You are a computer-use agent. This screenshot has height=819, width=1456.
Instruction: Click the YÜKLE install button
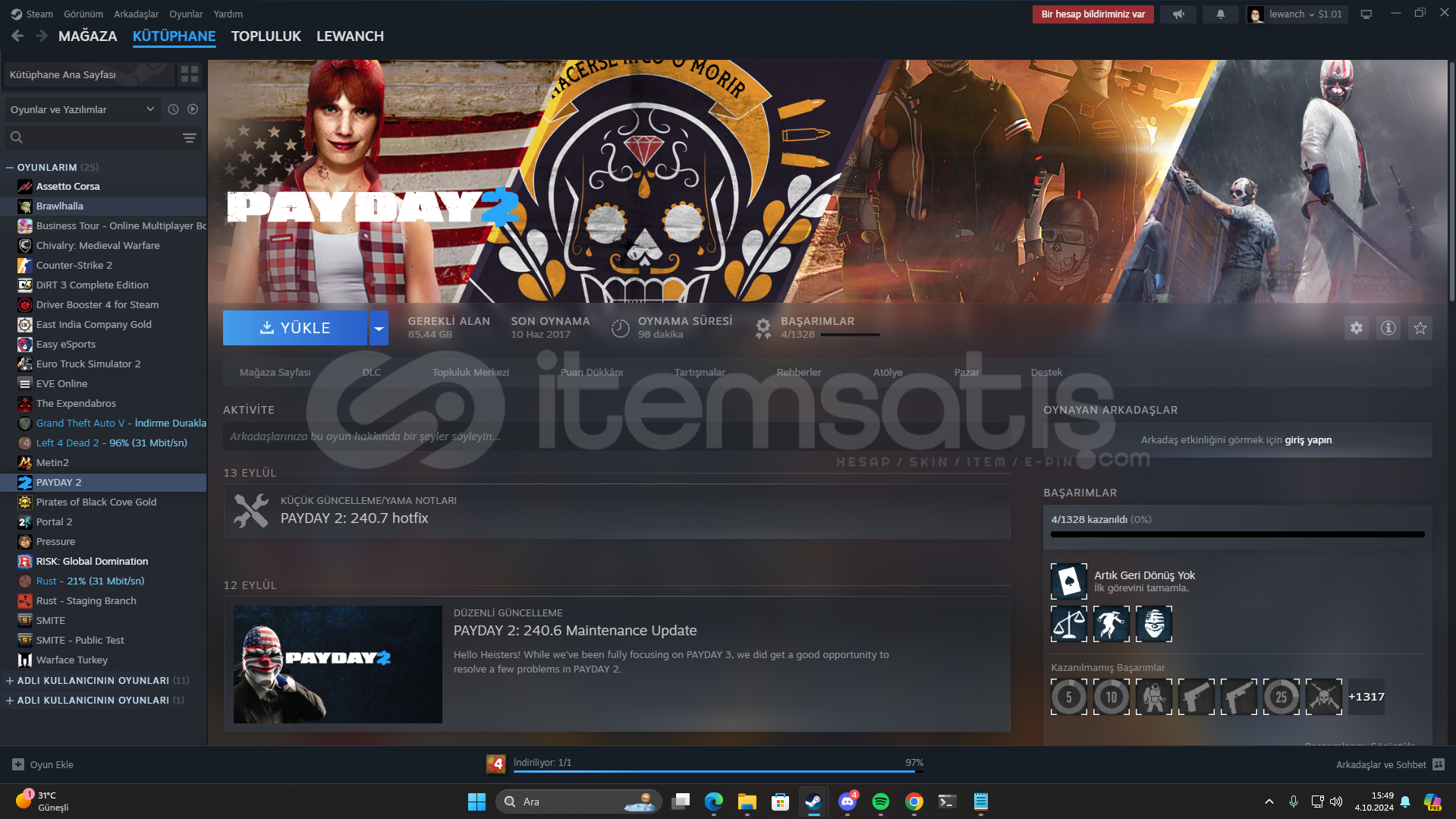tap(295, 328)
